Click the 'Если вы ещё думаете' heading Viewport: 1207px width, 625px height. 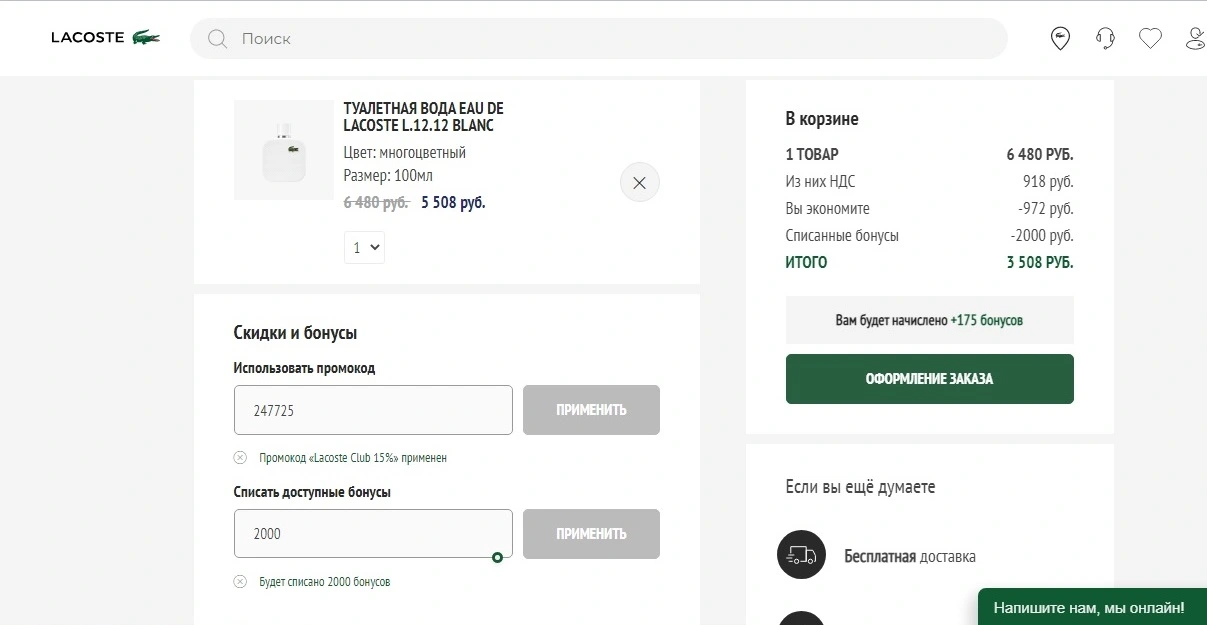(x=860, y=488)
